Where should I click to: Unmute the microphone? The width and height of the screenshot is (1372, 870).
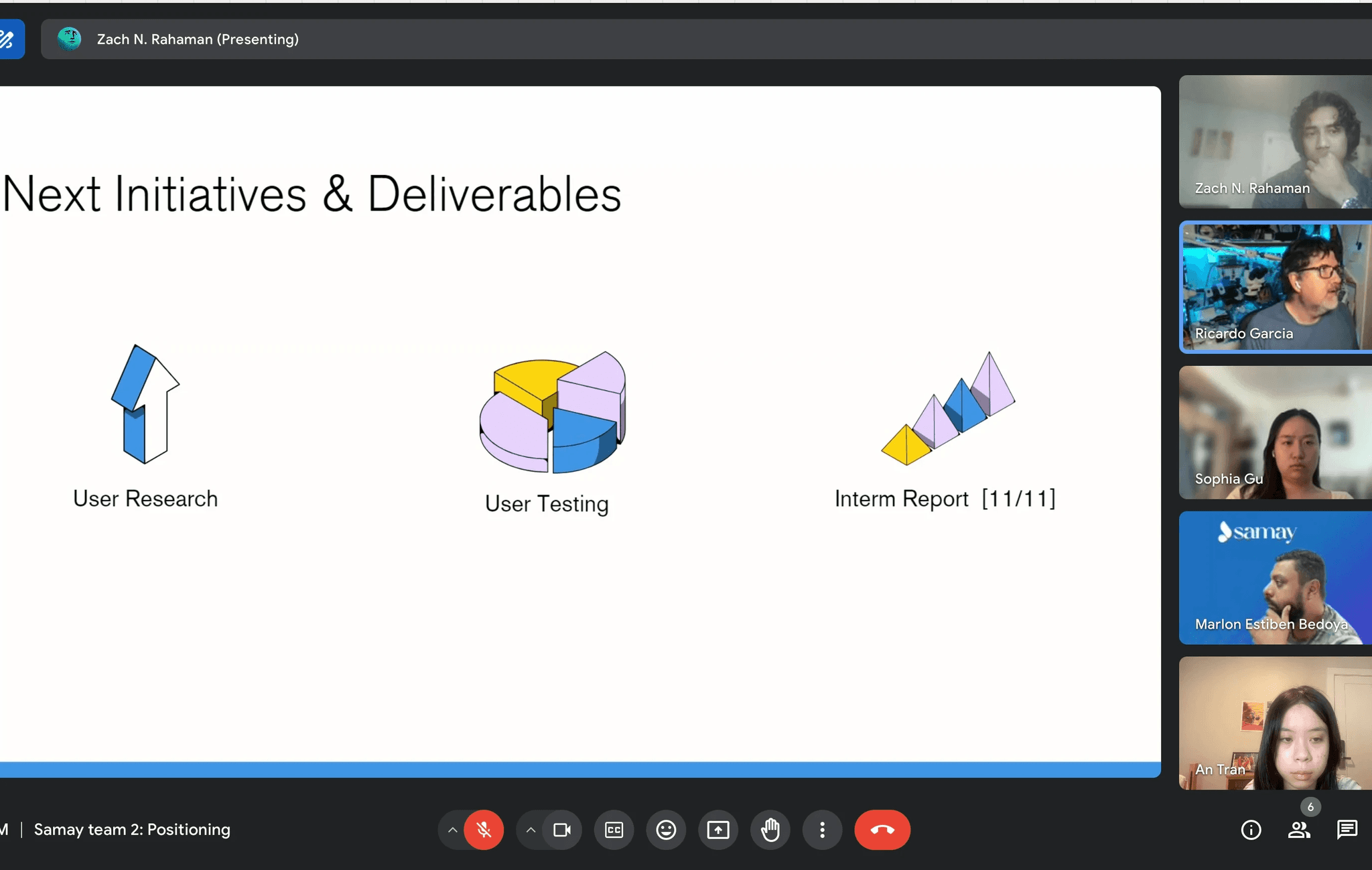point(484,830)
